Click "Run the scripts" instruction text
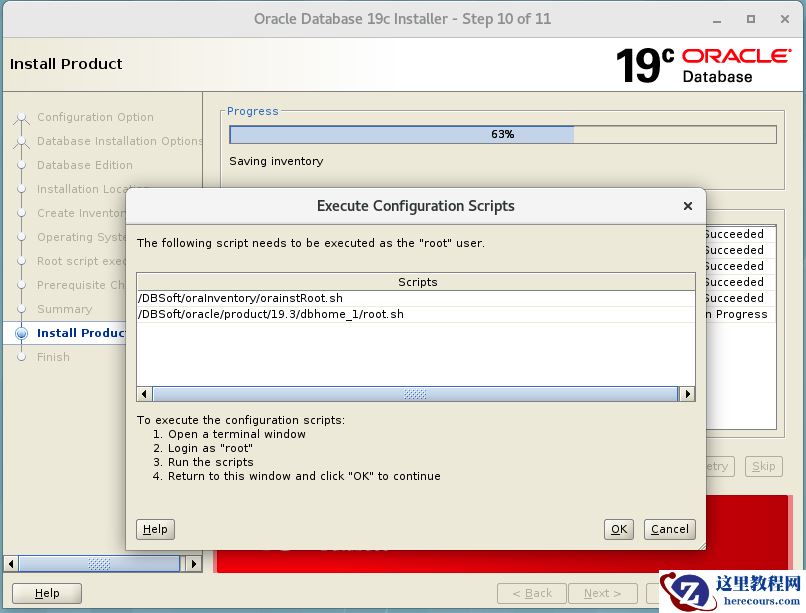The width and height of the screenshot is (806, 613). [210, 462]
